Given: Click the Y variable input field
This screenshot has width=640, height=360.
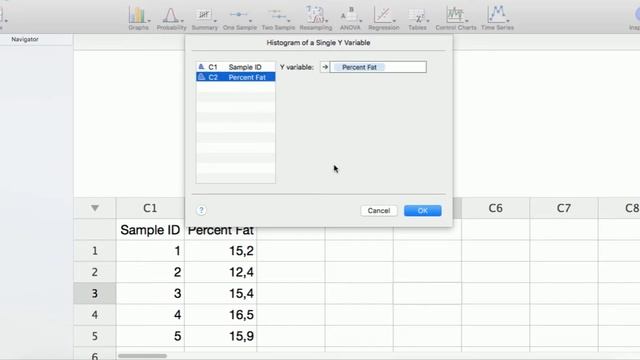Looking at the screenshot, I should pos(378,67).
